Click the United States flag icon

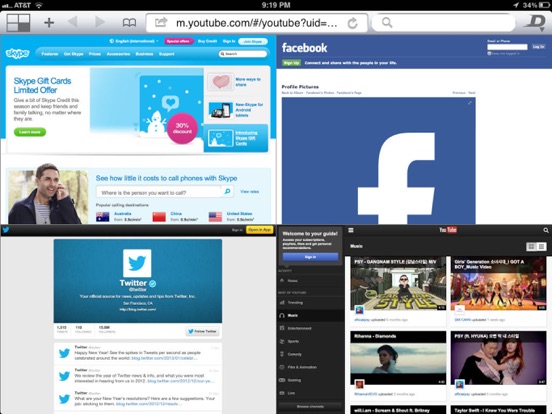[x=215, y=217]
